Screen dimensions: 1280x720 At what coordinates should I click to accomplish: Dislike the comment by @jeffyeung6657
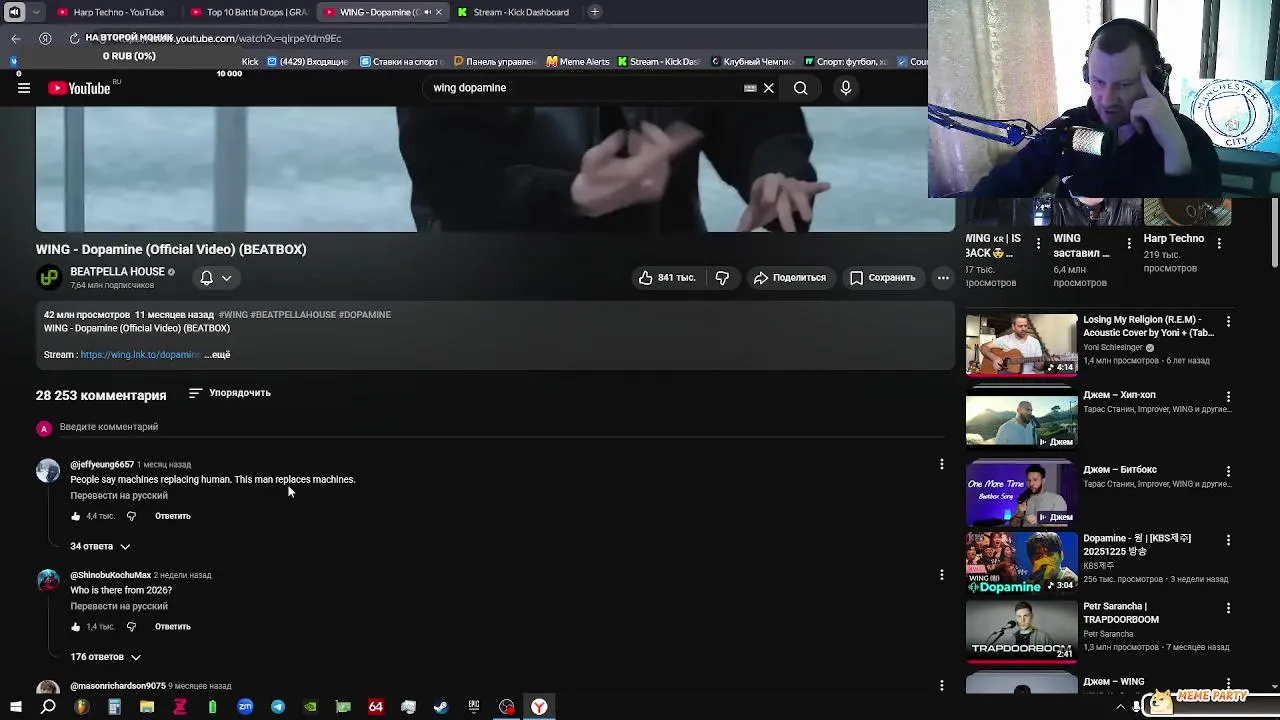click(131, 516)
